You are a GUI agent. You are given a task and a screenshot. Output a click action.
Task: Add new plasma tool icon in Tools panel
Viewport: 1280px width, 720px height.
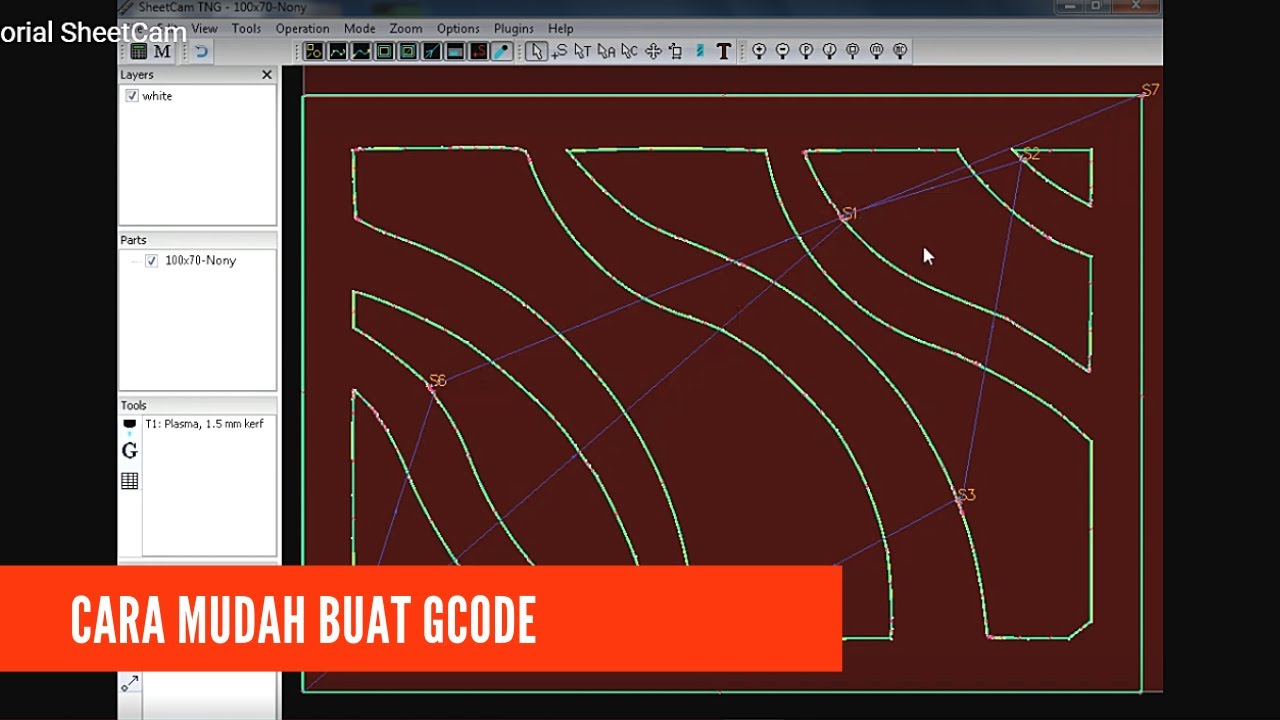(129, 427)
